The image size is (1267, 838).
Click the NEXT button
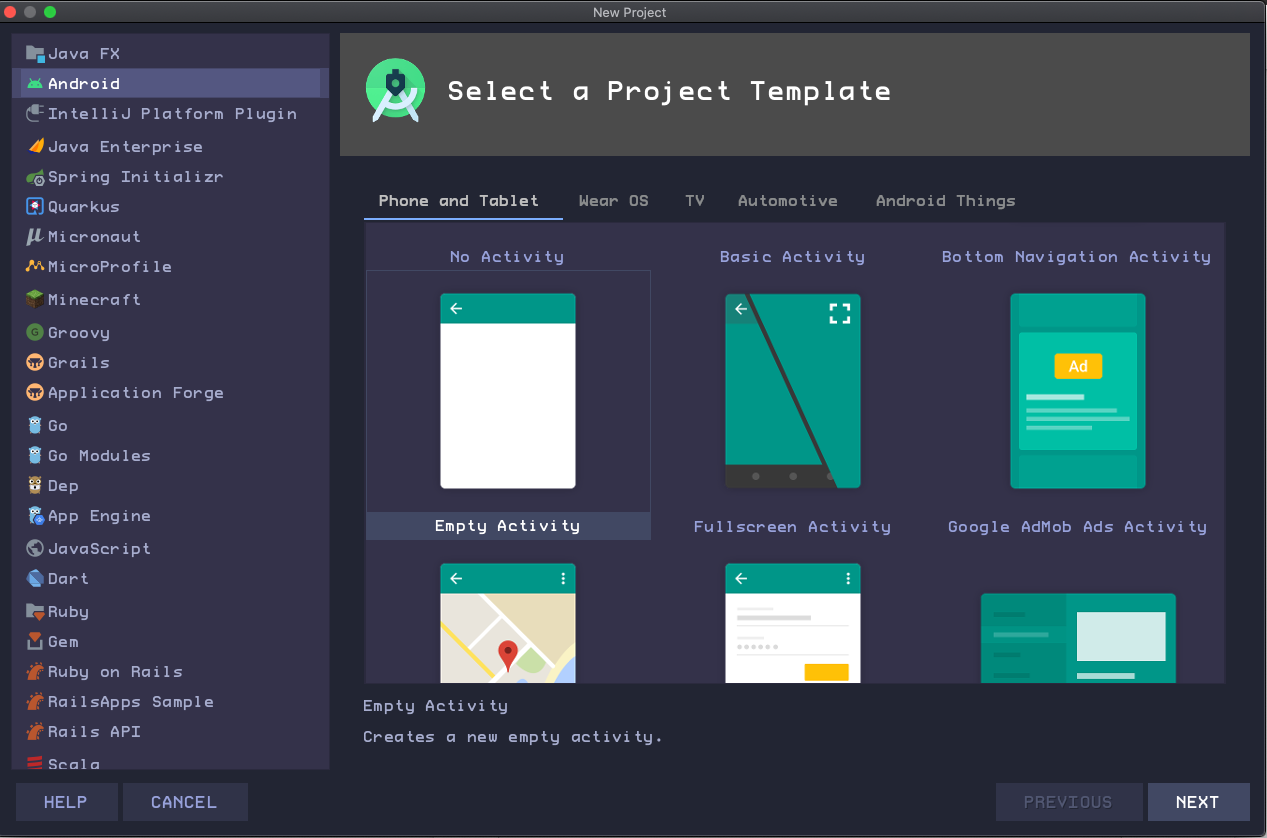tap(1198, 802)
